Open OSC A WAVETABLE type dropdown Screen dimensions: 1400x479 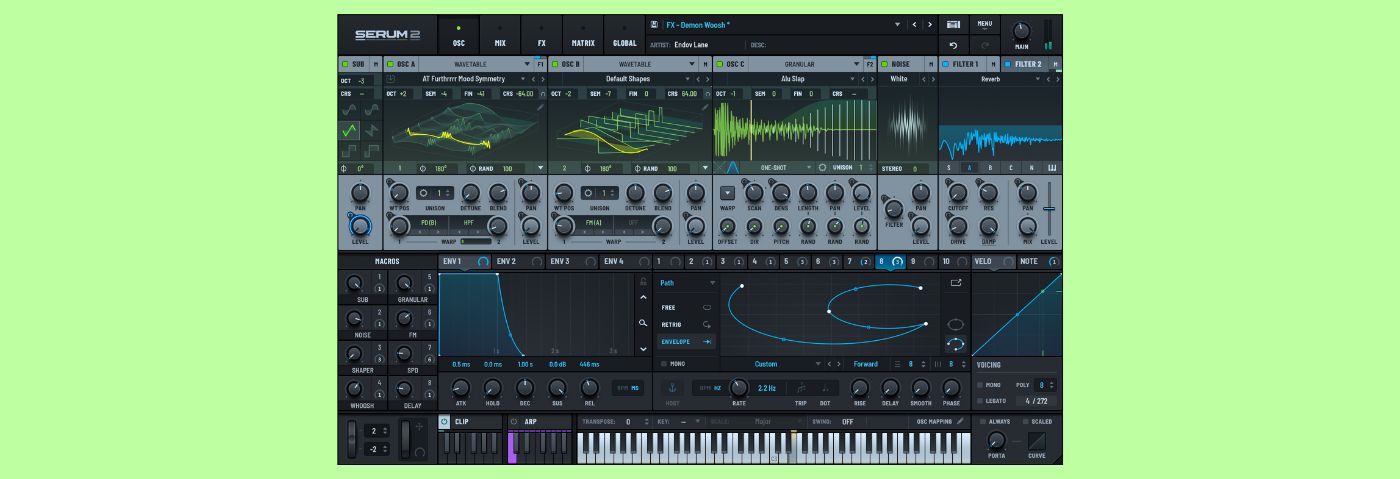coord(527,64)
